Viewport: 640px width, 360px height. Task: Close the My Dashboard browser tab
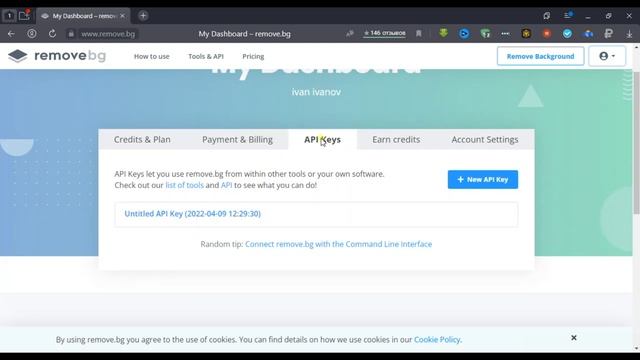click(x=122, y=16)
